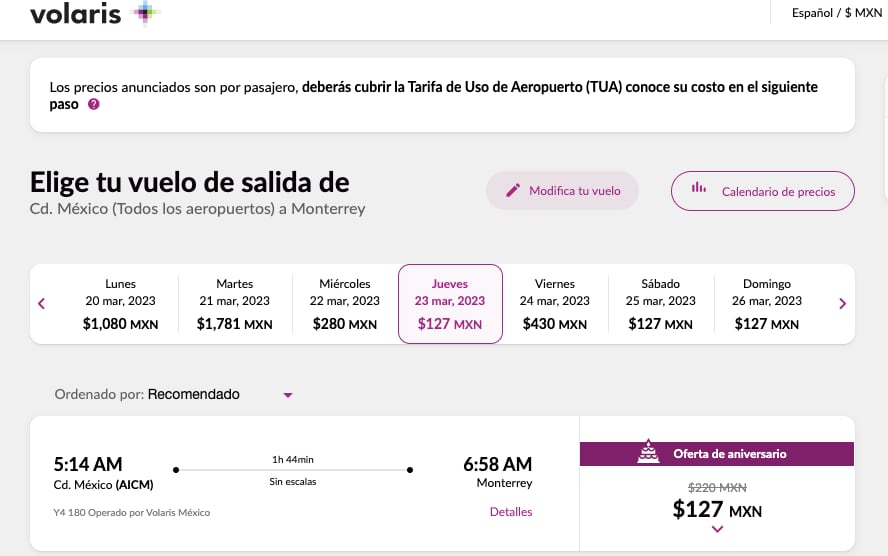
Task: Open the Español / $ MXN language selector
Action: 835,13
